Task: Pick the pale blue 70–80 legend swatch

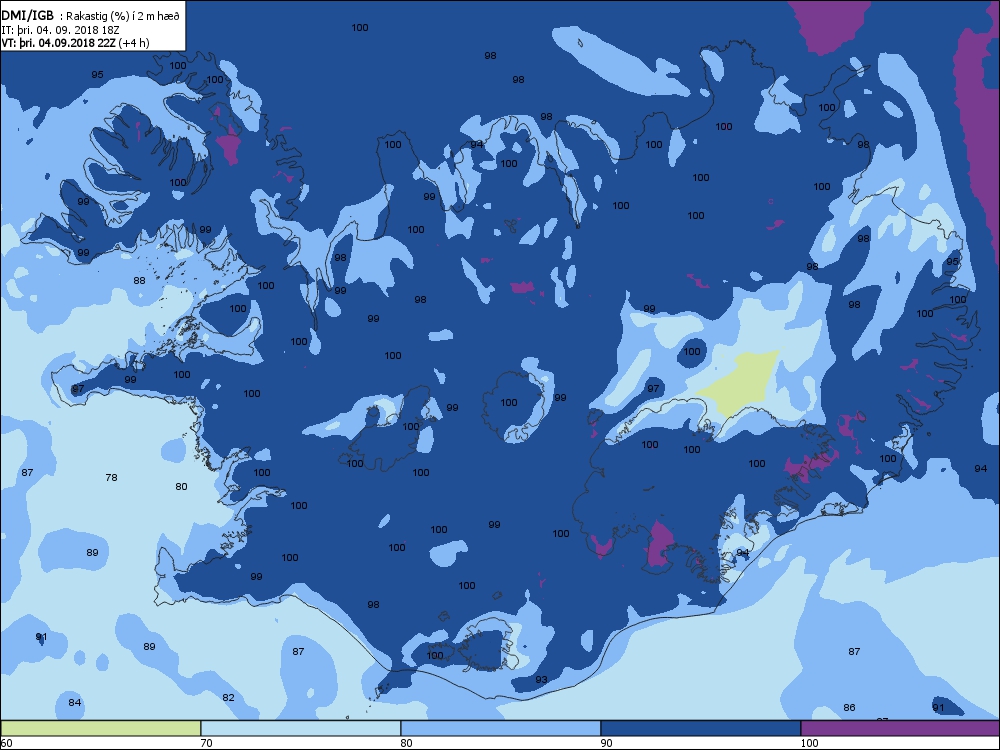Action: coord(300,728)
